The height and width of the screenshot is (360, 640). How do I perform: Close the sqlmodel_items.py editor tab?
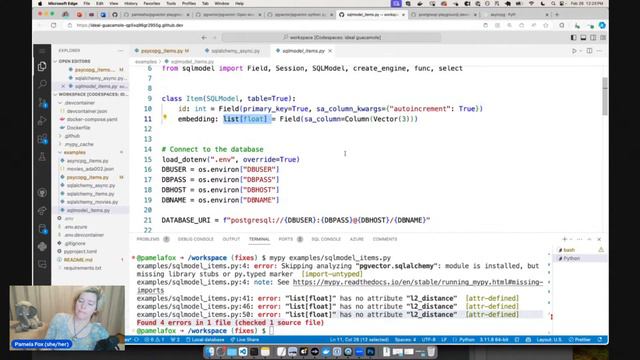click(x=330, y=51)
